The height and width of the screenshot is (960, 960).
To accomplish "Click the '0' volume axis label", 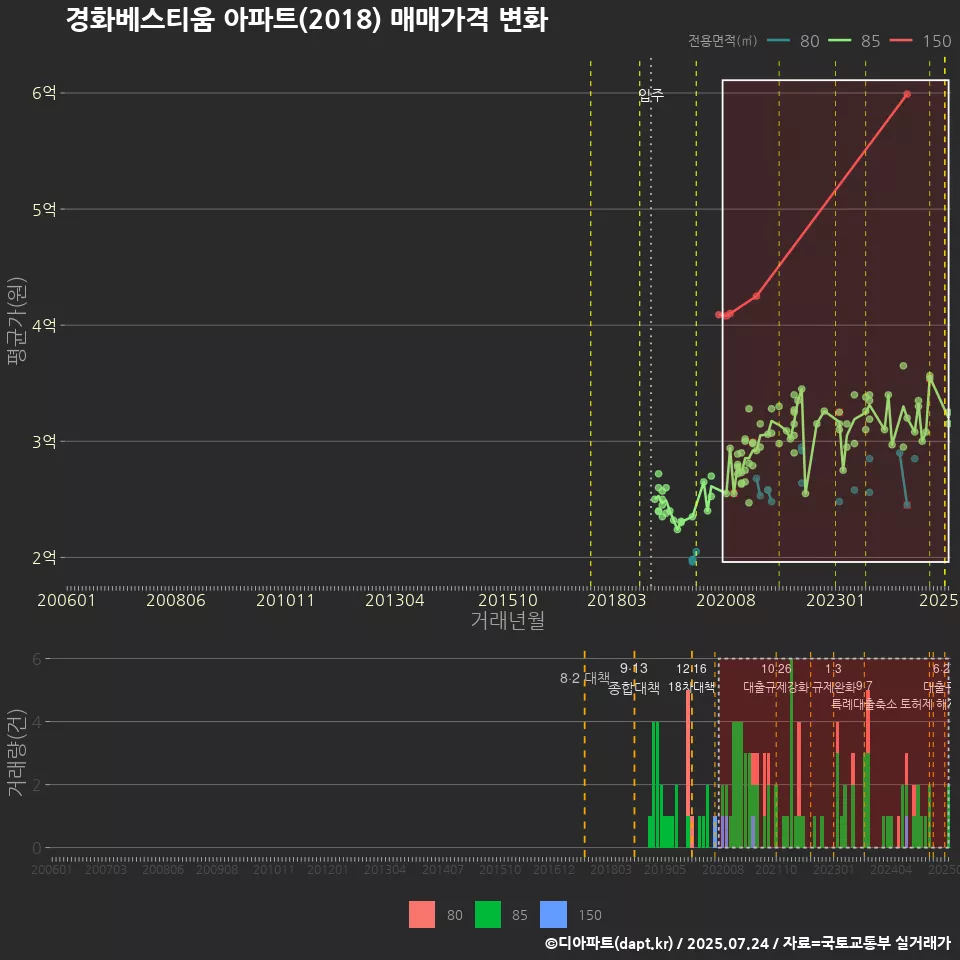I will pyautogui.click(x=37, y=848).
